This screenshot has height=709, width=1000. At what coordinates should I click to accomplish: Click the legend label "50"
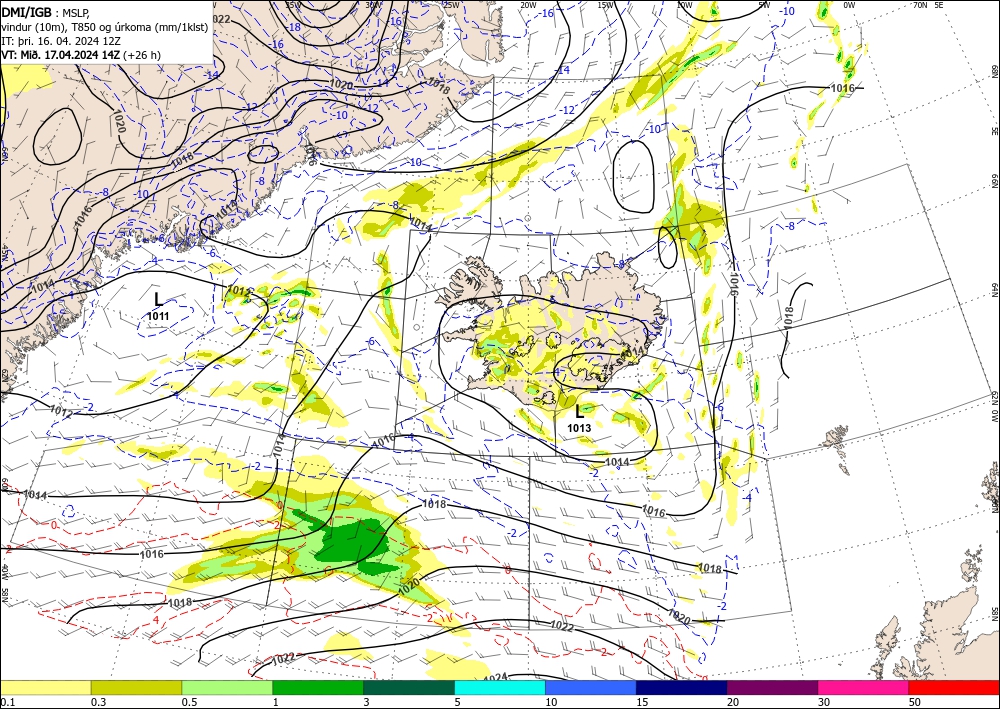pyautogui.click(x=916, y=702)
